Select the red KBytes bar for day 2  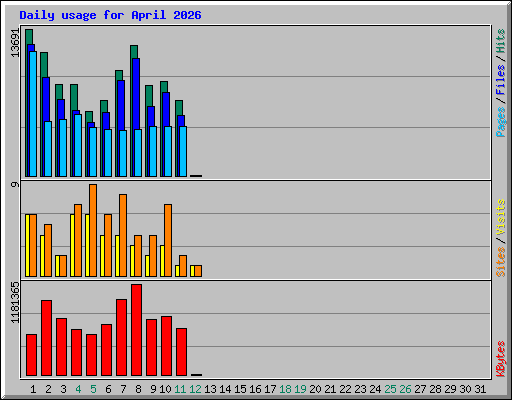click(46, 338)
